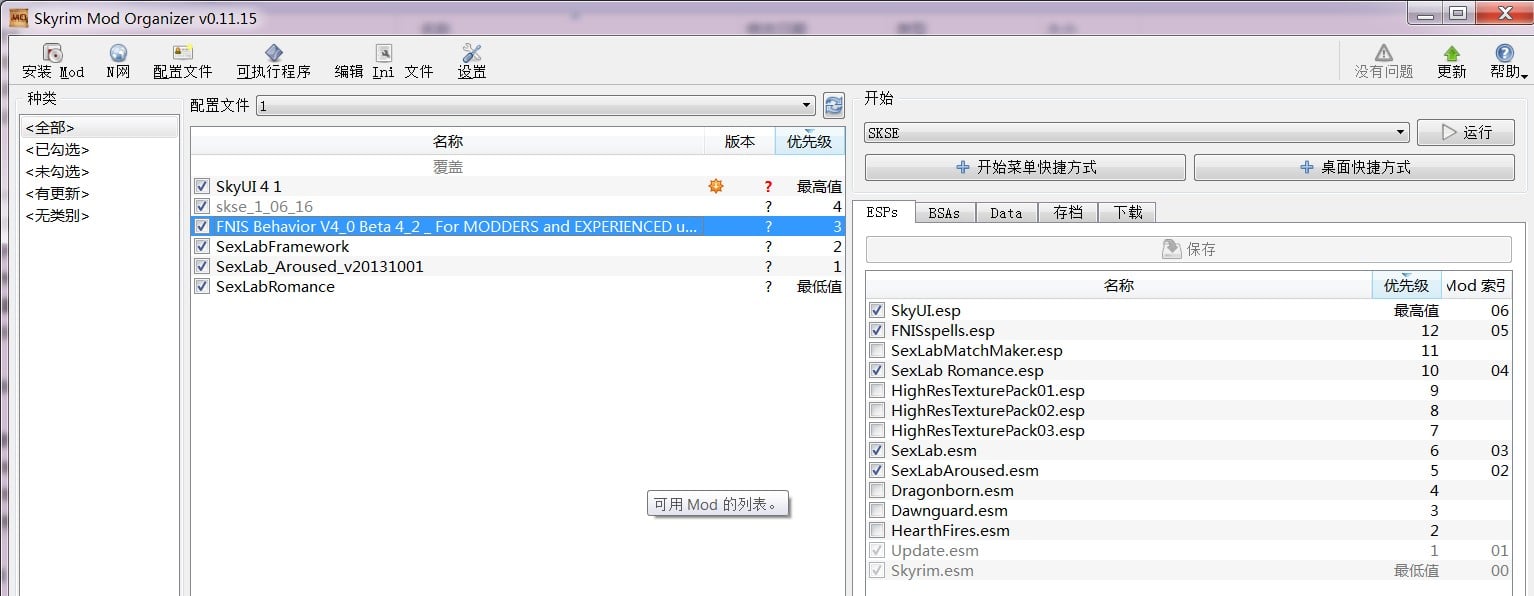Uncheck the SexLabRomance mod checkbox
This screenshot has width=1534, height=596.
[x=202, y=286]
